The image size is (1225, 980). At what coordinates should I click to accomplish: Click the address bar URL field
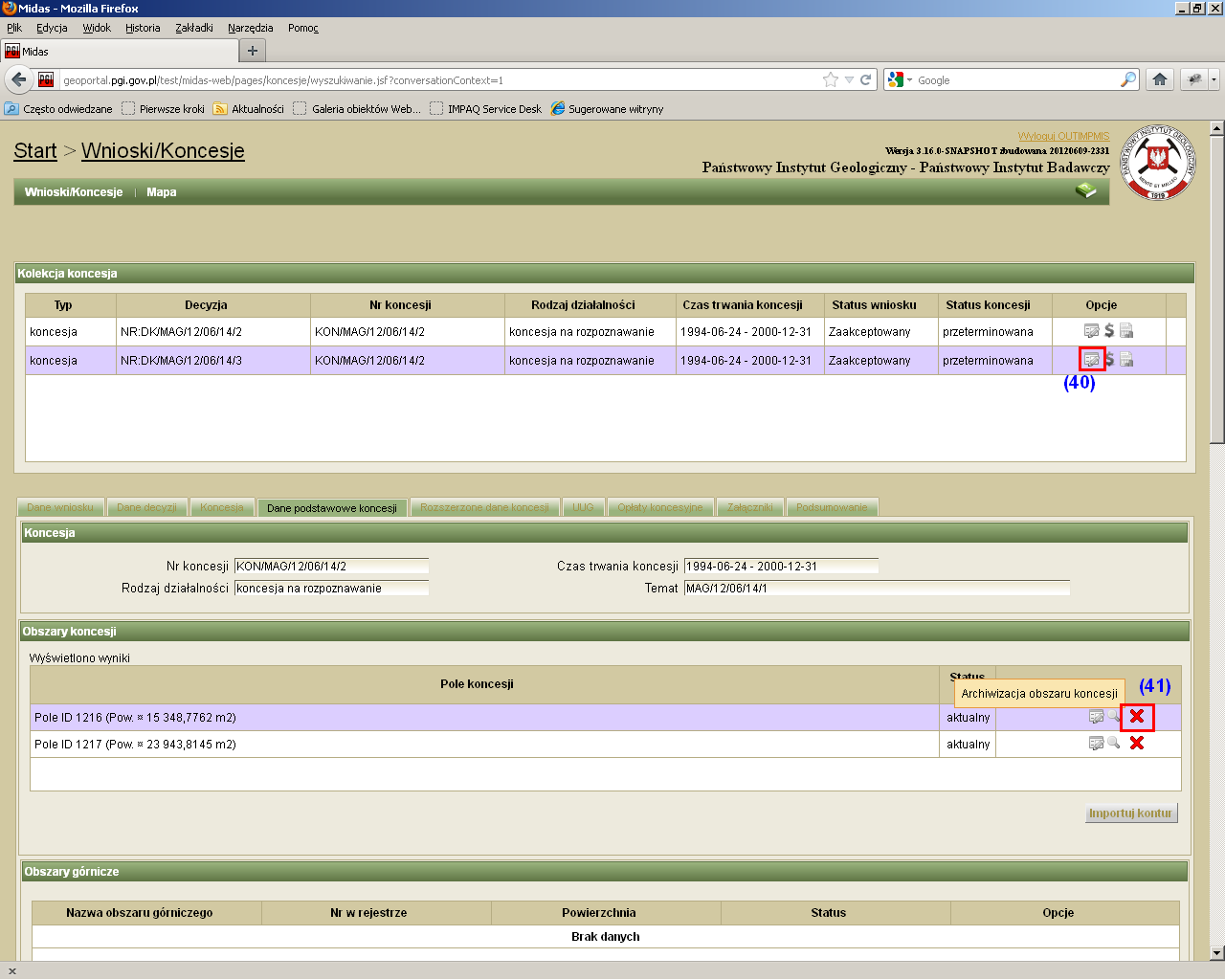click(438, 79)
